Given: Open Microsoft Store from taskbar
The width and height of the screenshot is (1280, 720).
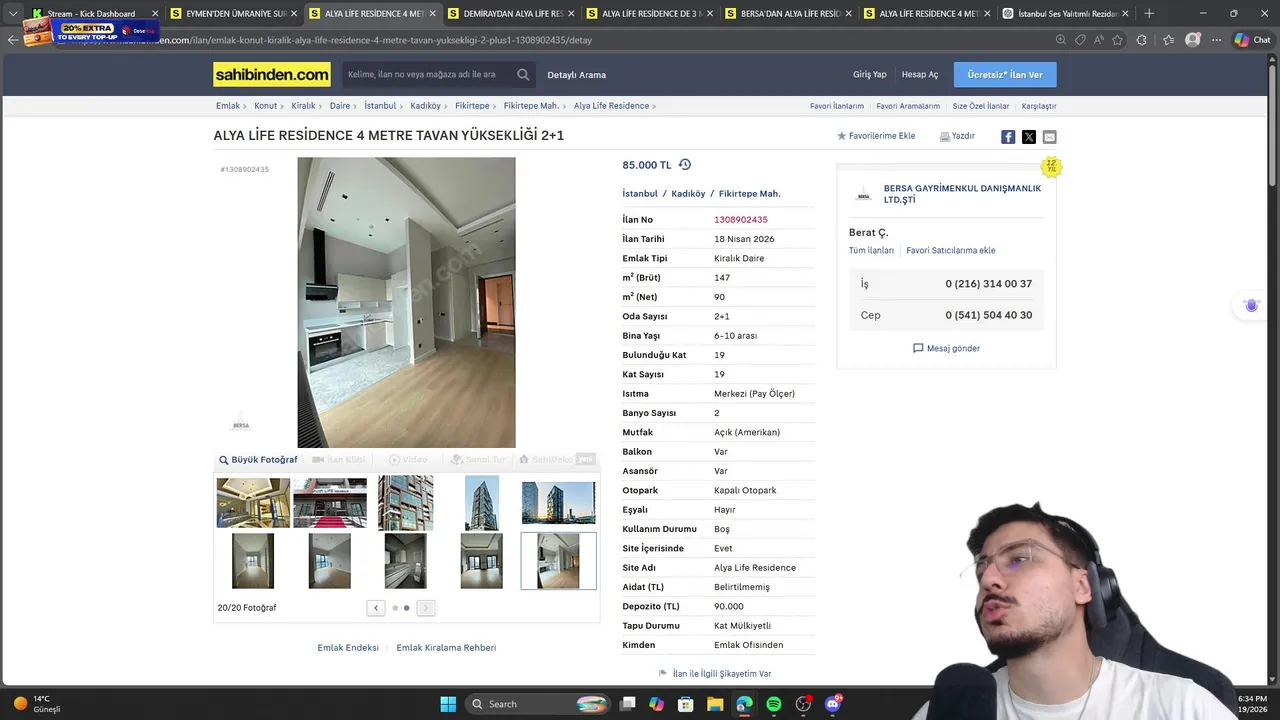Looking at the screenshot, I should pos(686,704).
